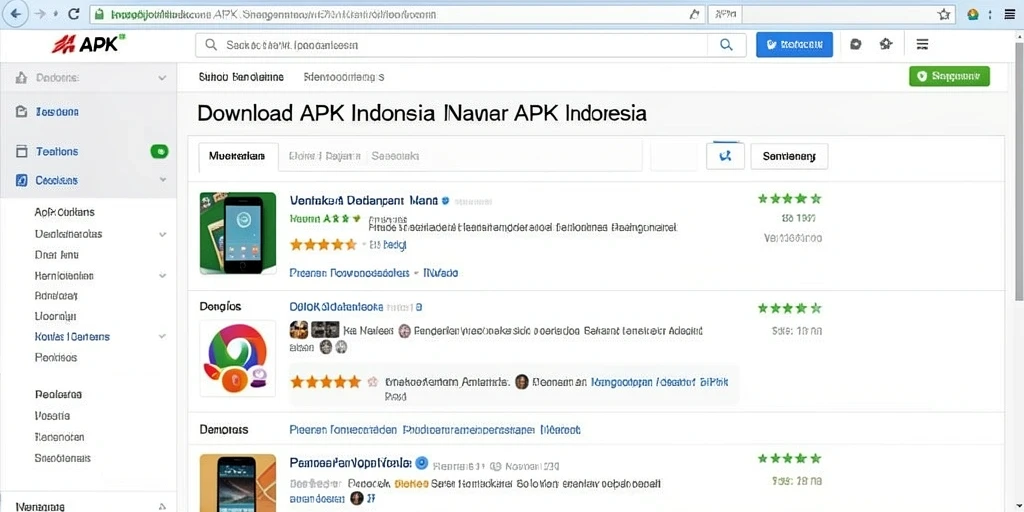This screenshot has width=1024, height=512.
Task: Click the blue icon button left of Sentienarg
Action: (x=725, y=156)
